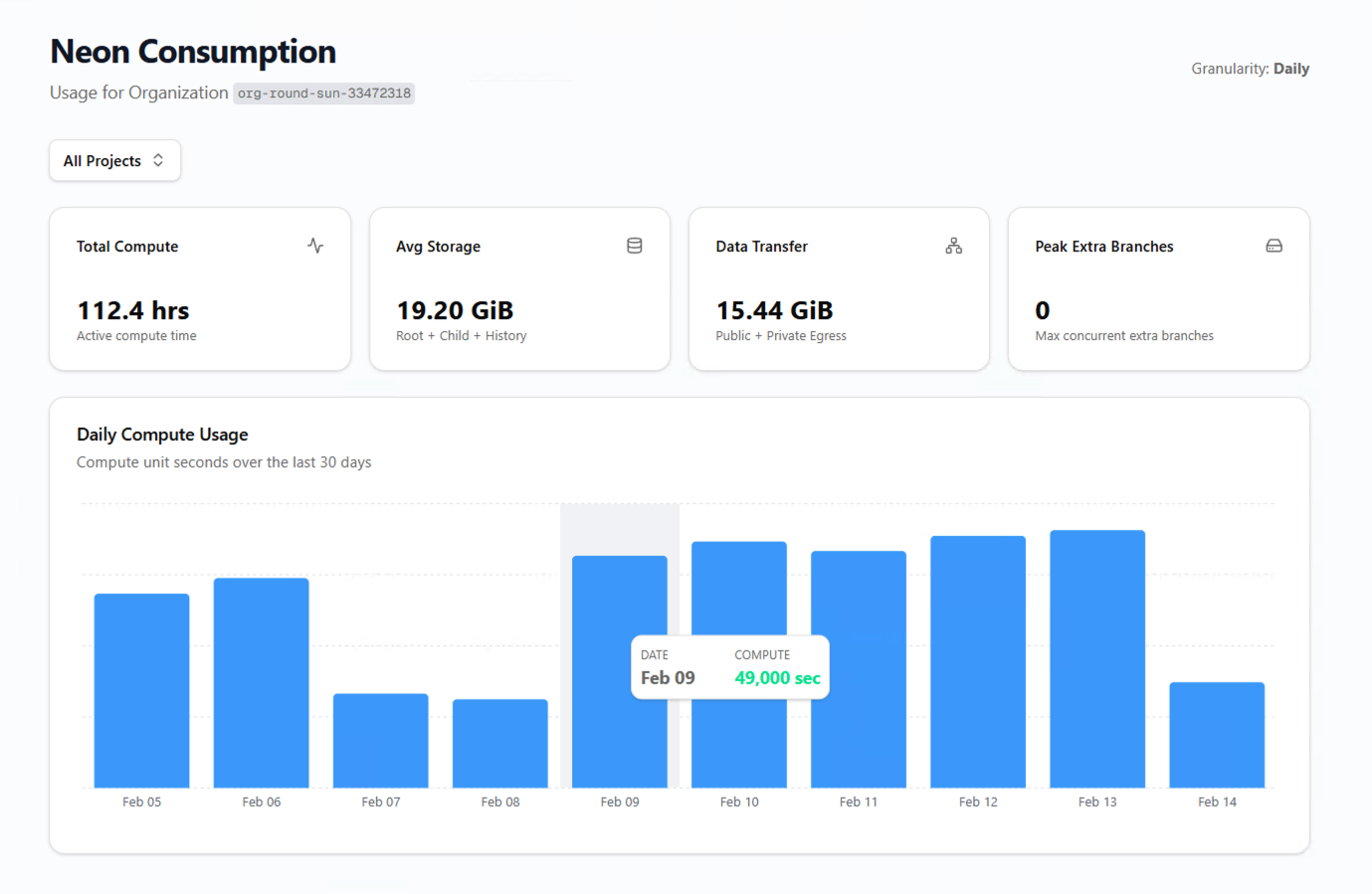Click the 19.20 GiB storage value
1372x894 pixels.
coord(455,310)
